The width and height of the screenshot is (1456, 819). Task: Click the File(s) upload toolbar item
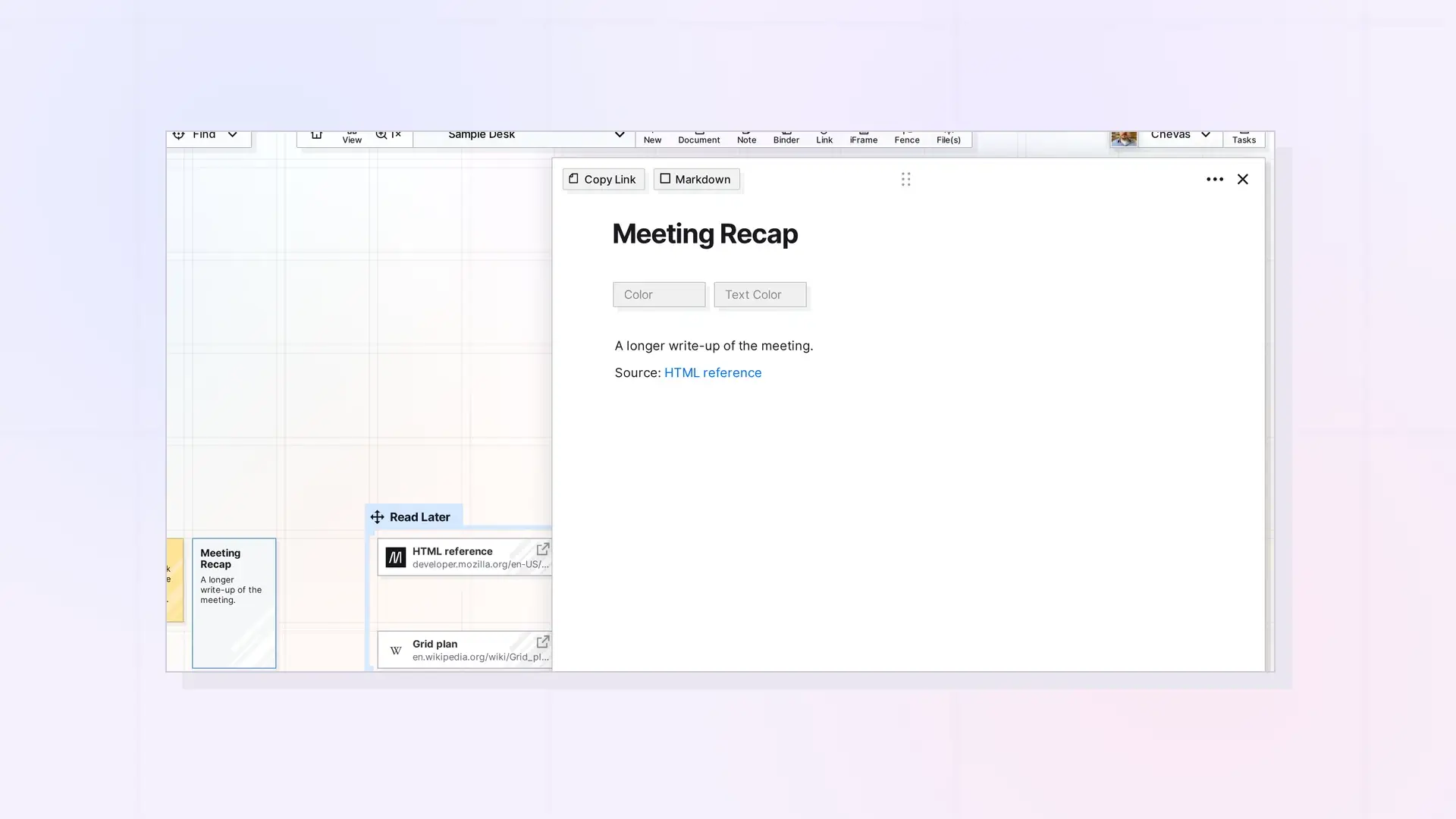[x=948, y=138]
